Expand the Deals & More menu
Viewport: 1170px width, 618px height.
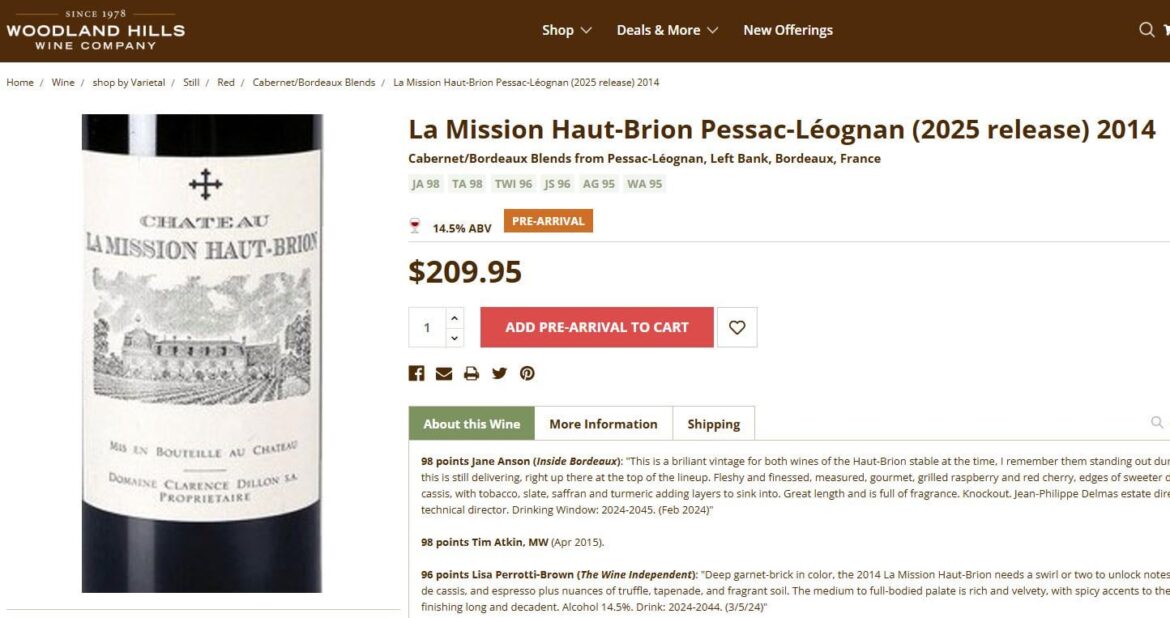666,30
